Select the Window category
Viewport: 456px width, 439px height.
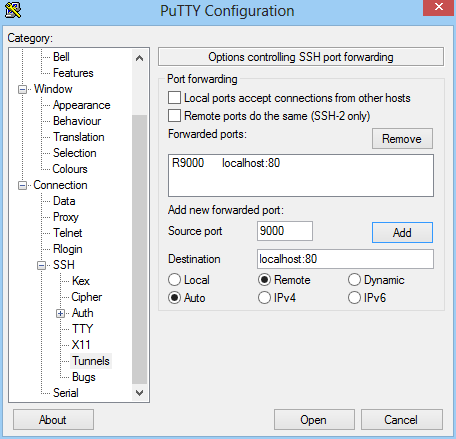click(x=53, y=89)
